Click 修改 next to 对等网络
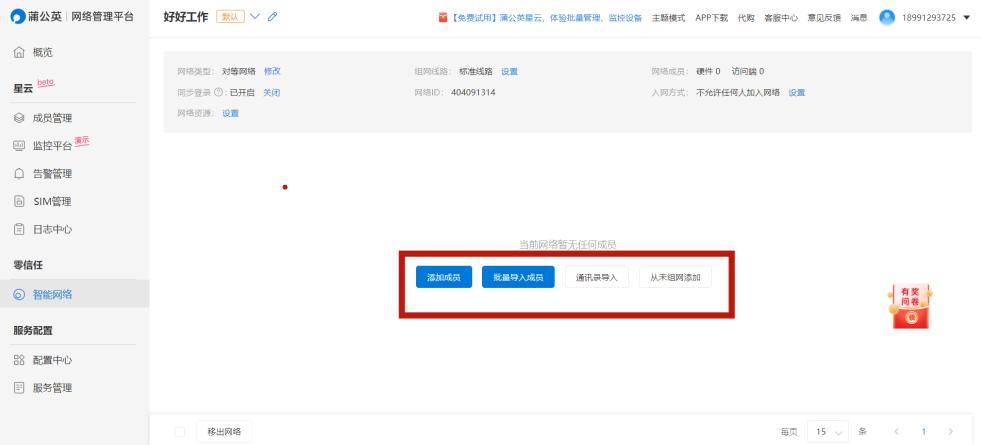 (272, 71)
